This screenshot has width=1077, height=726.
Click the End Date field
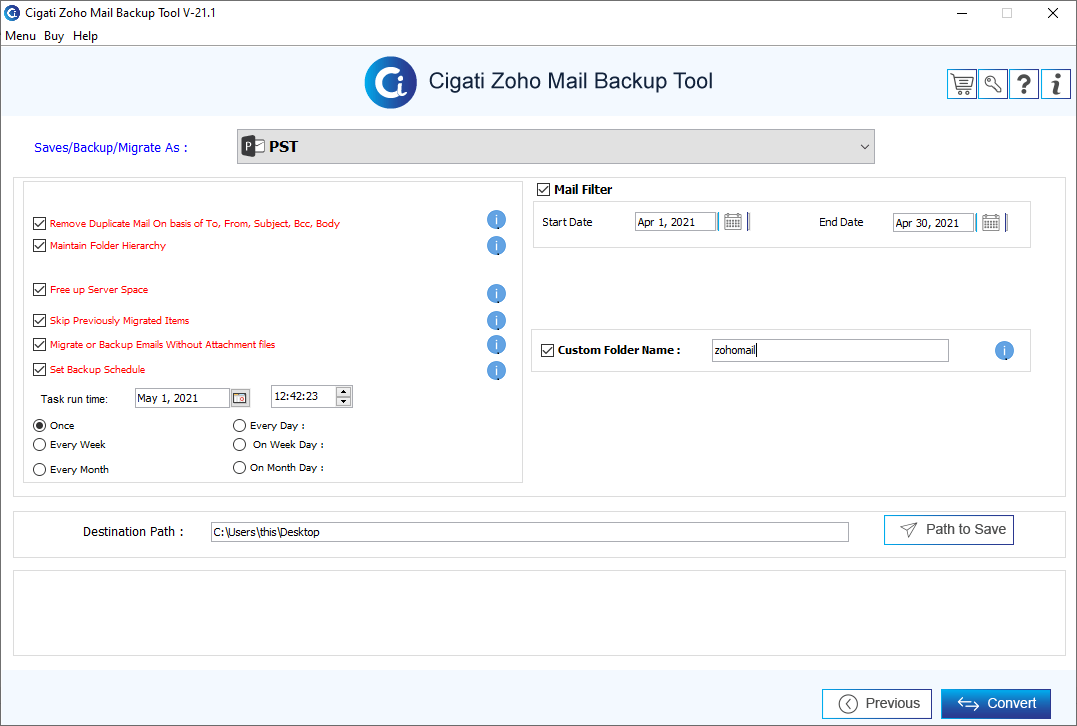[933, 223]
